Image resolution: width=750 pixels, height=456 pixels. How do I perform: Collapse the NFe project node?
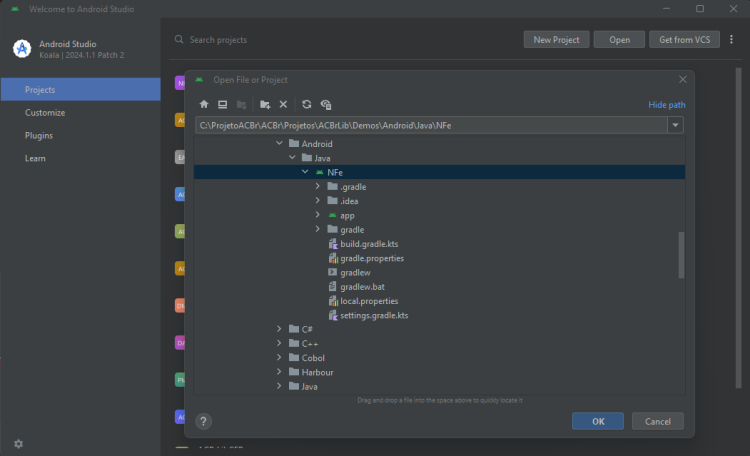pyautogui.click(x=305, y=172)
